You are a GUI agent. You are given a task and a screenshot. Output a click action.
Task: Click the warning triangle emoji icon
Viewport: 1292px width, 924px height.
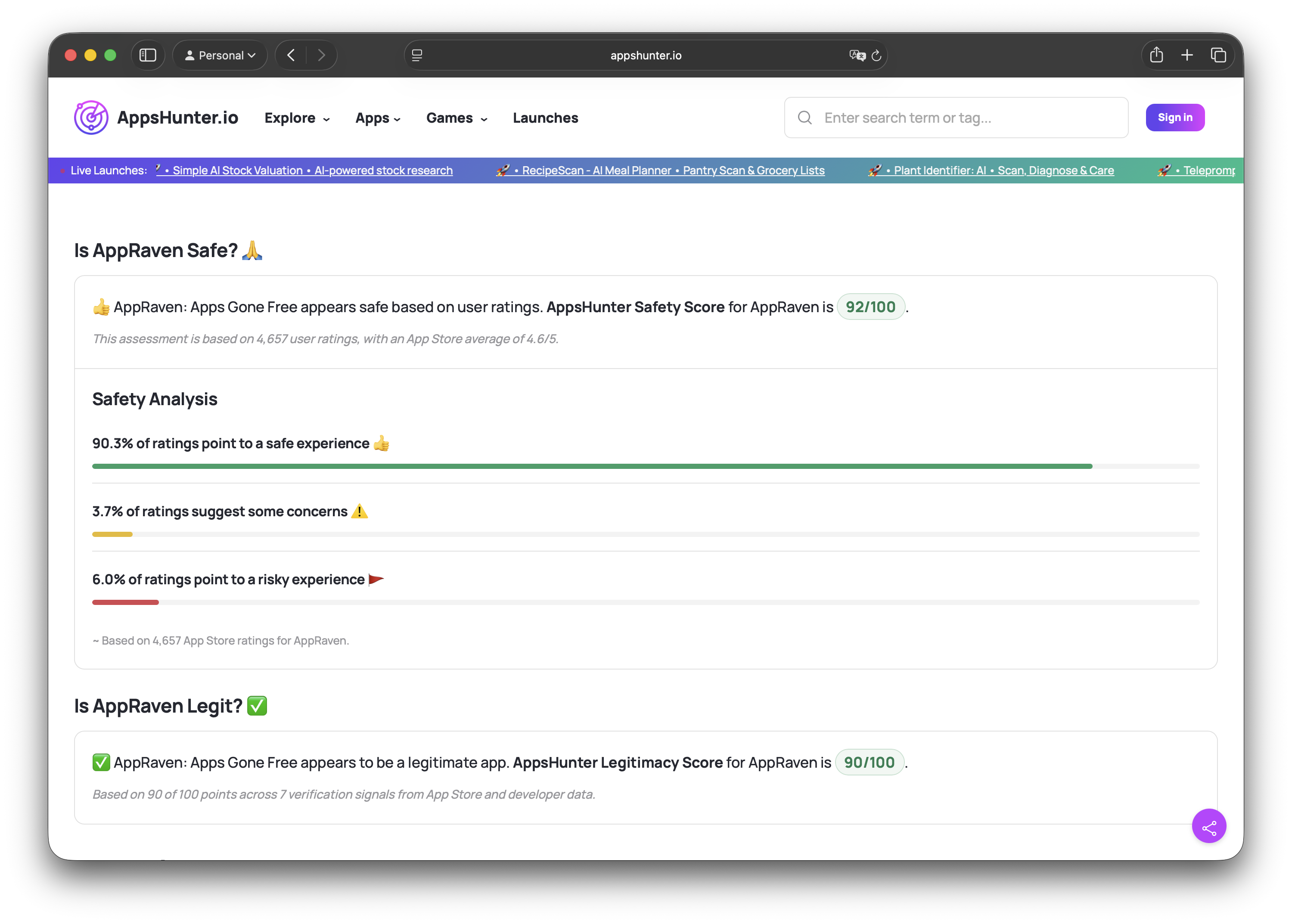(359, 512)
